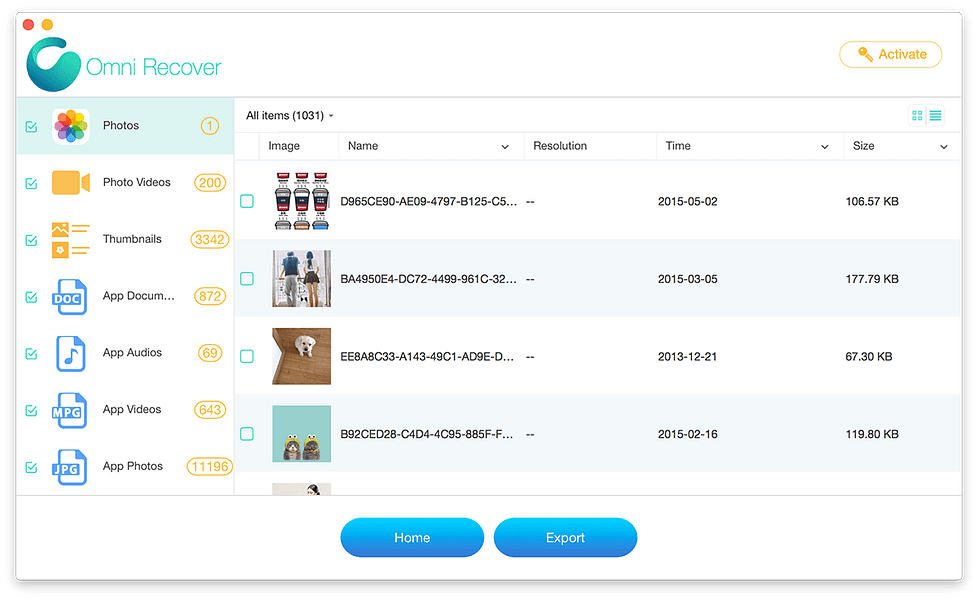Uncheck the Photo Videos category checkbox
This screenshot has width=978, height=600.
(x=31, y=183)
